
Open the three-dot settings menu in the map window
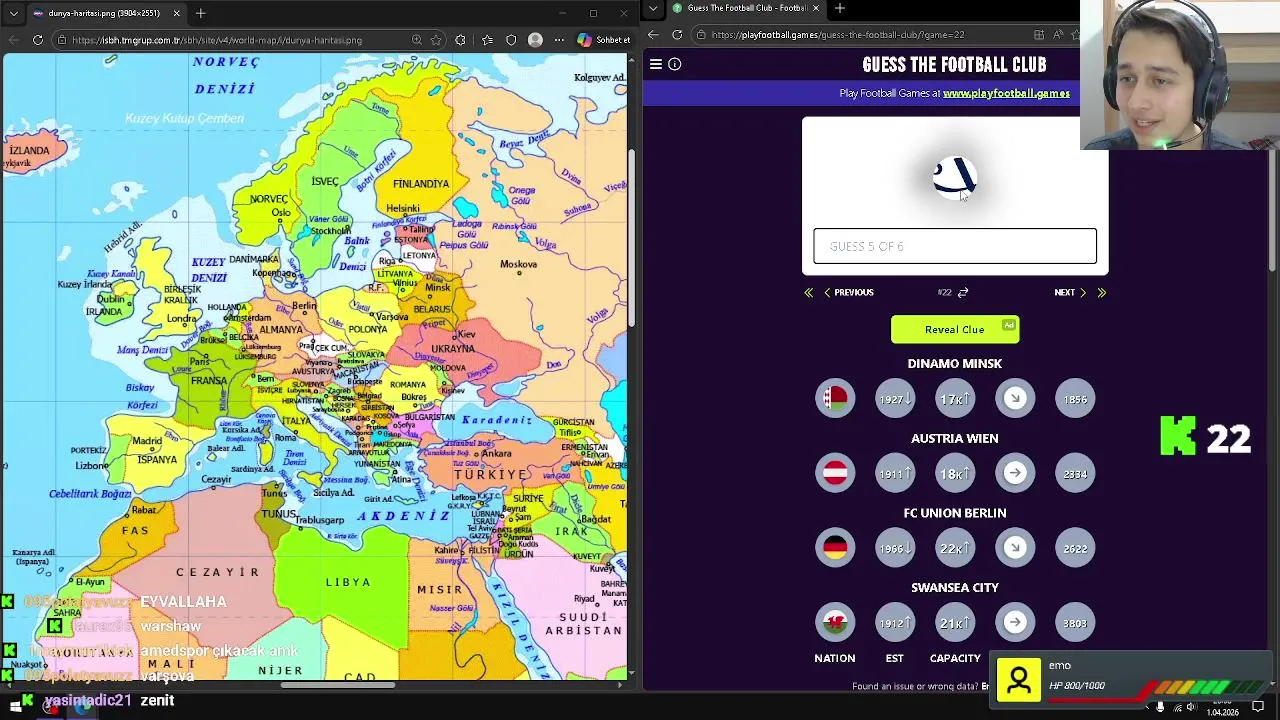point(559,40)
